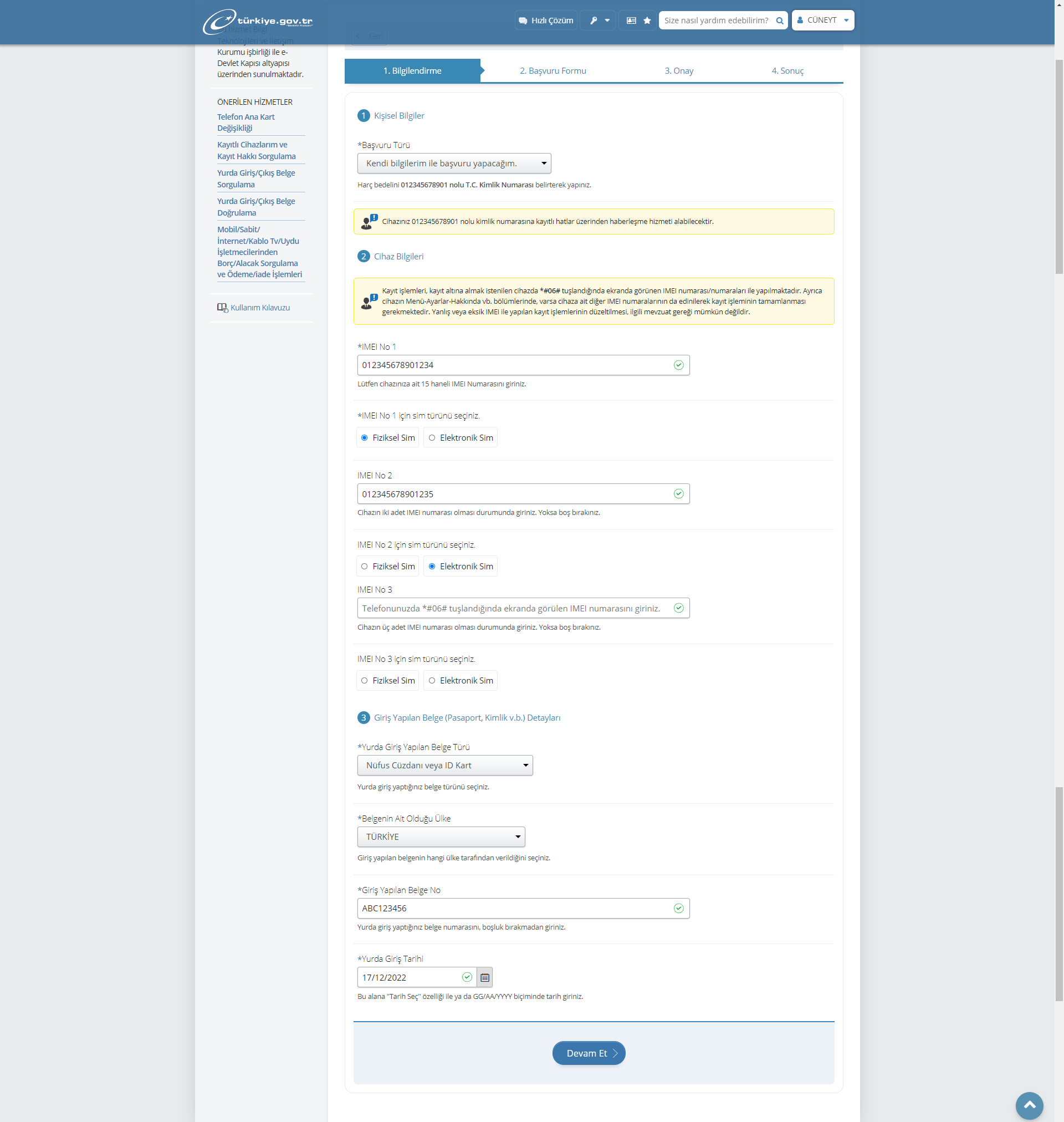The height and width of the screenshot is (1122, 1064).
Task: Open Belgenin Ait Olduğu Ülke dropdown
Action: pyautogui.click(x=441, y=837)
